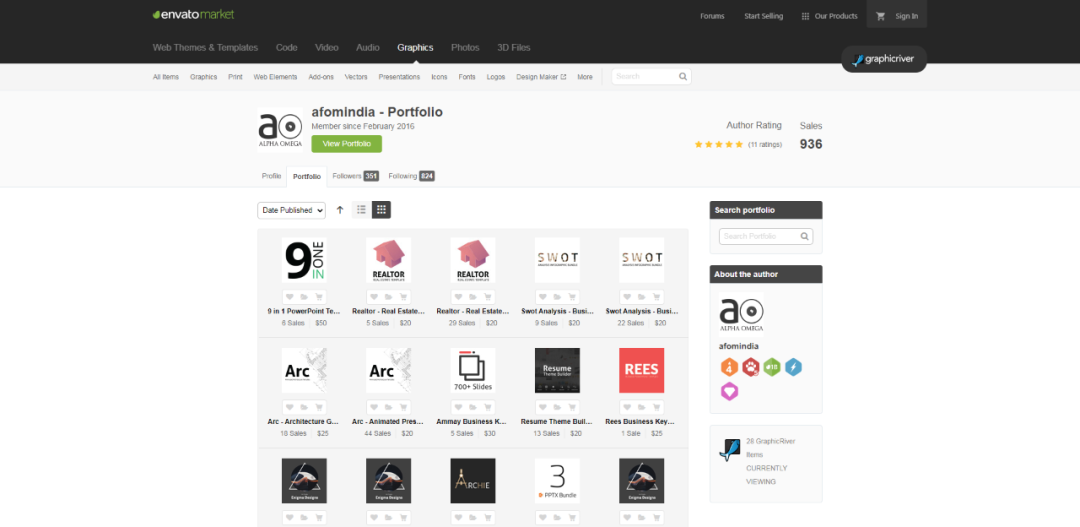
Task: Focus the top Search input field
Action: (x=651, y=76)
